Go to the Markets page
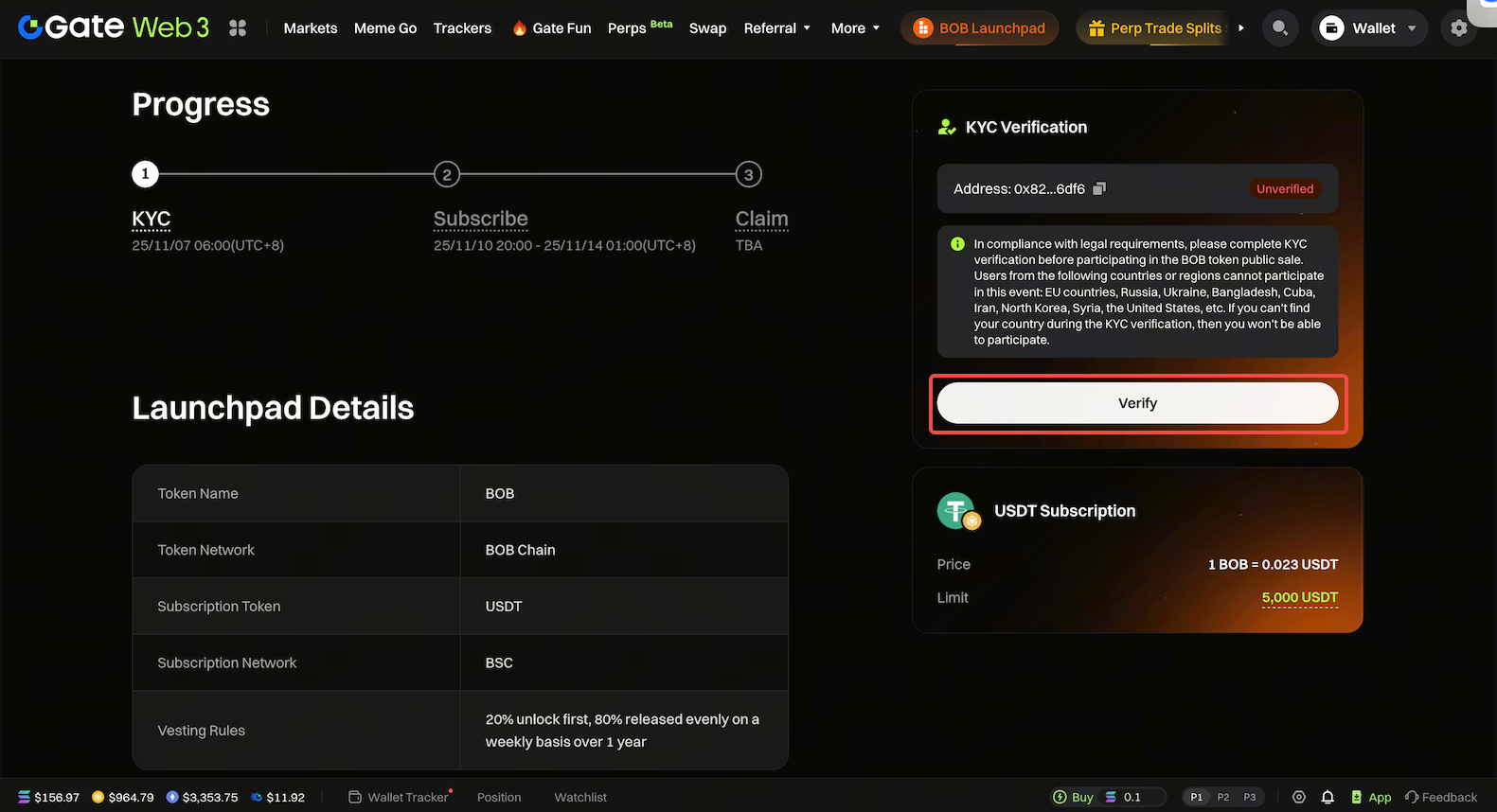The width and height of the screenshot is (1497, 812). tap(310, 28)
